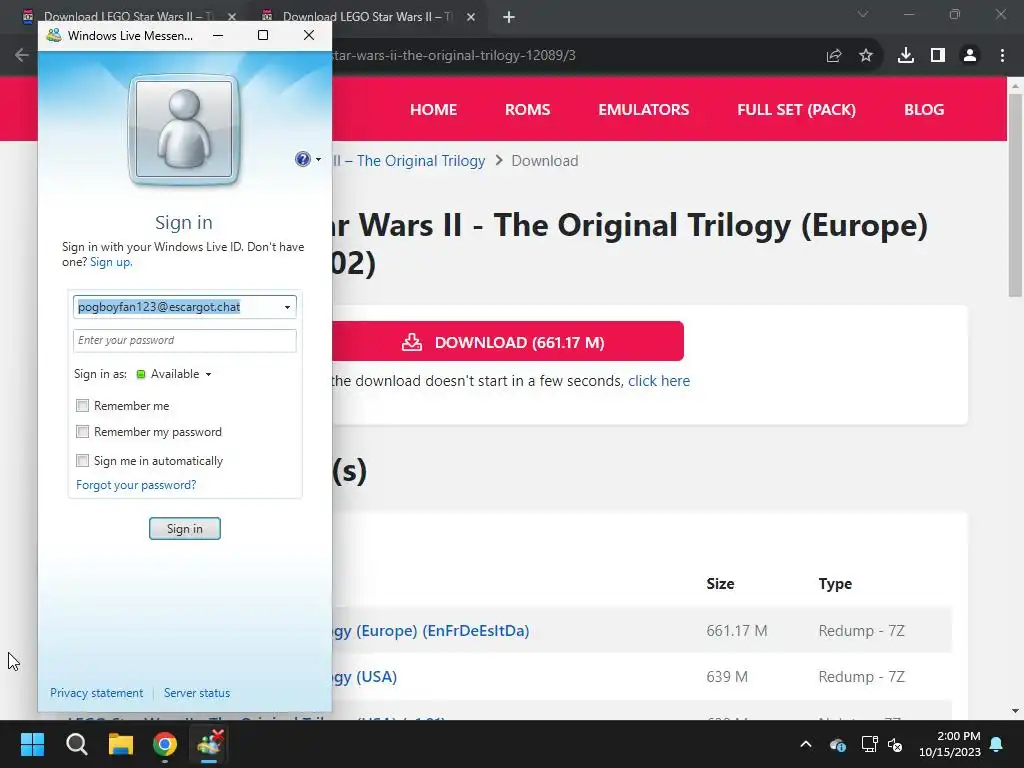Click the muted volume tray icon

coord(895,744)
